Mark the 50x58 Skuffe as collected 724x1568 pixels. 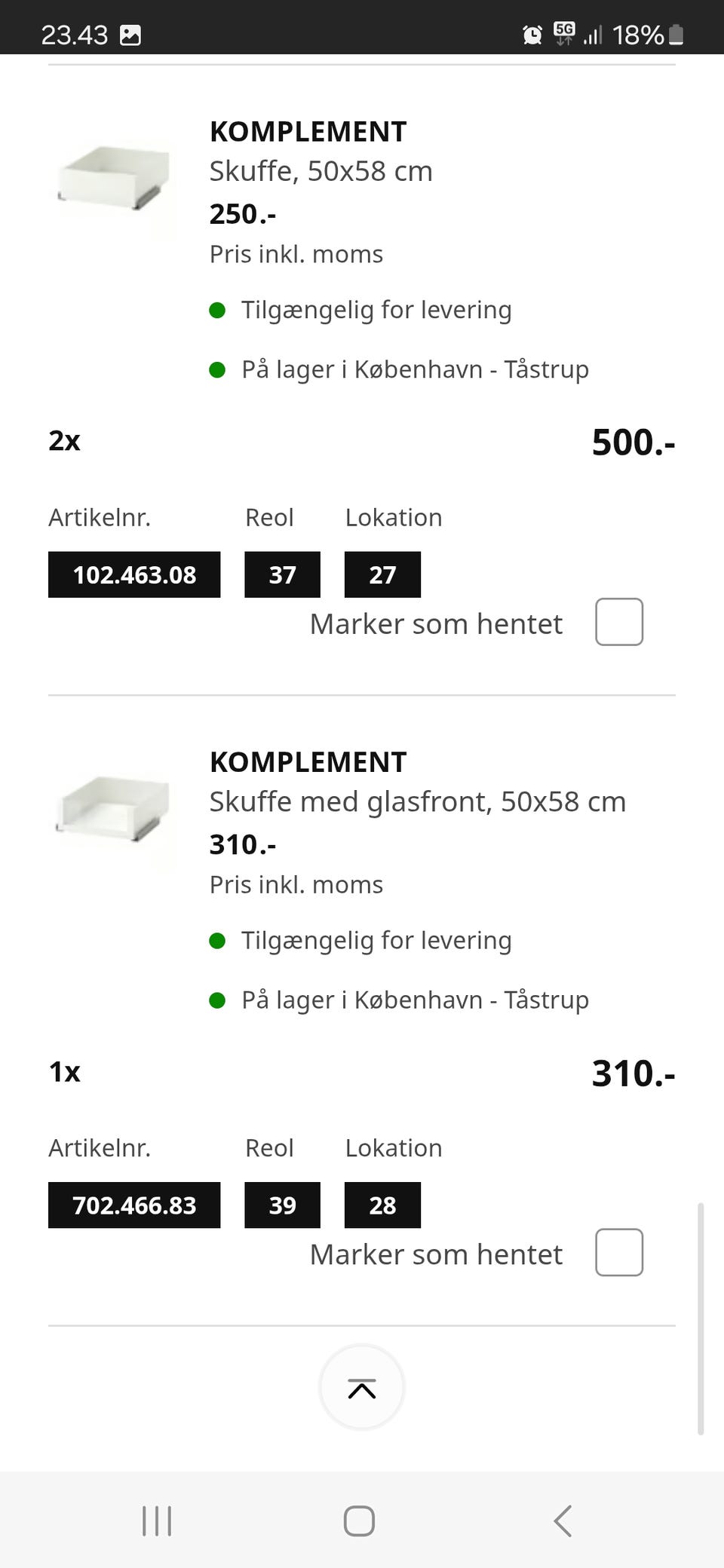point(619,622)
